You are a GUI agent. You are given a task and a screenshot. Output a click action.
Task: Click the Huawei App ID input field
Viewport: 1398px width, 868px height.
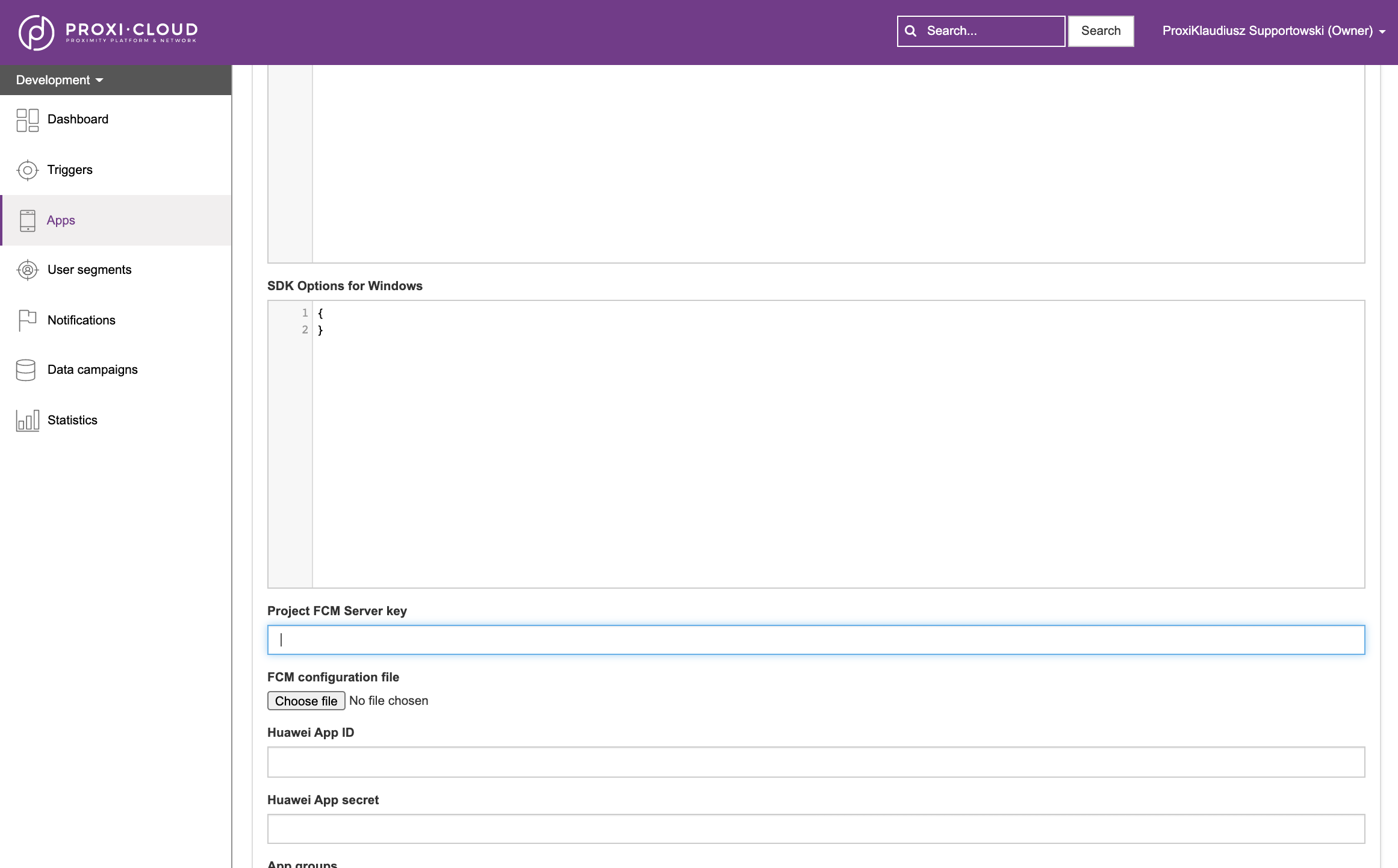(816, 761)
